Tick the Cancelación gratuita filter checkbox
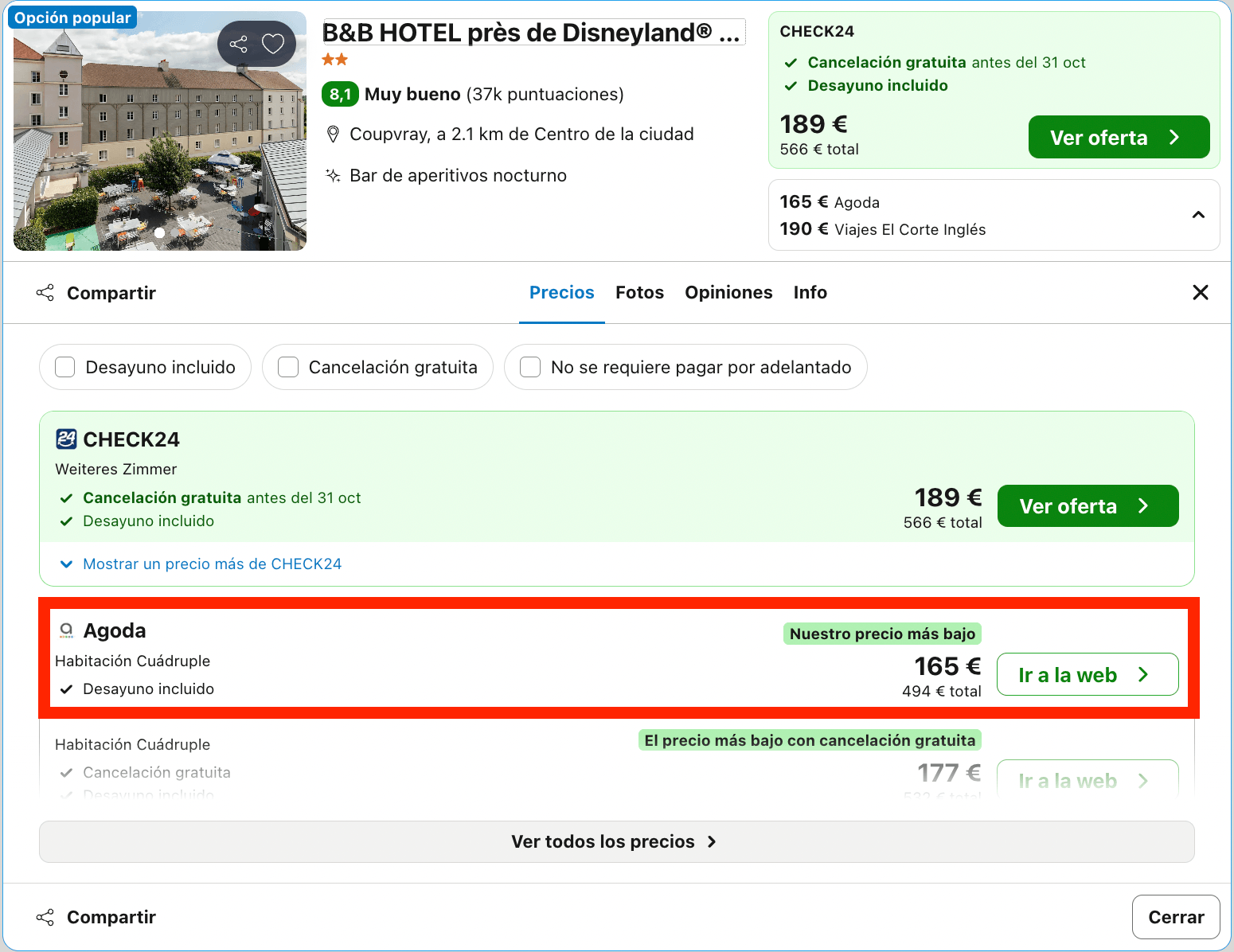1234x952 pixels. (x=288, y=367)
